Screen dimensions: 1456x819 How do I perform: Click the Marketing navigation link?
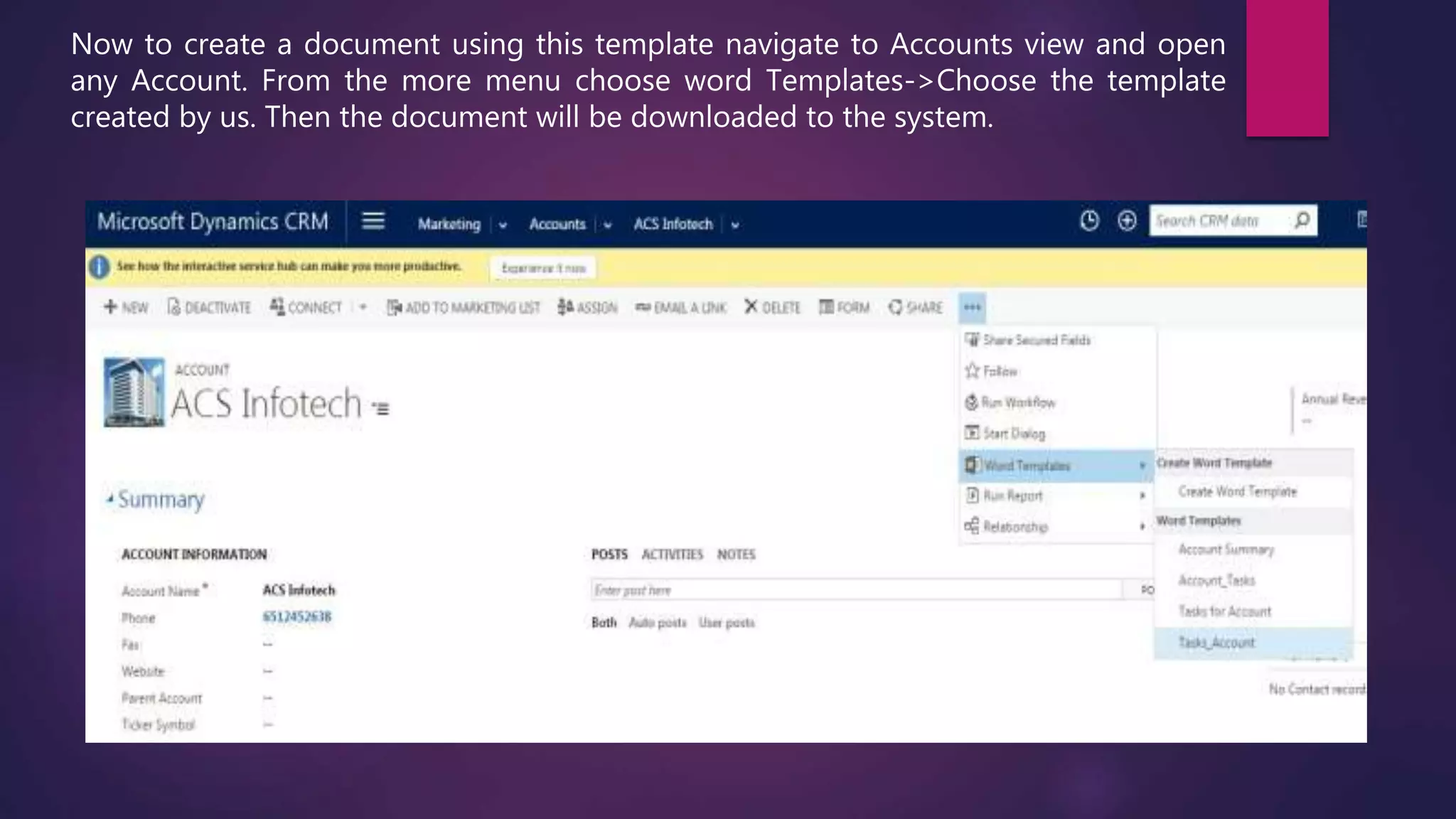(449, 224)
